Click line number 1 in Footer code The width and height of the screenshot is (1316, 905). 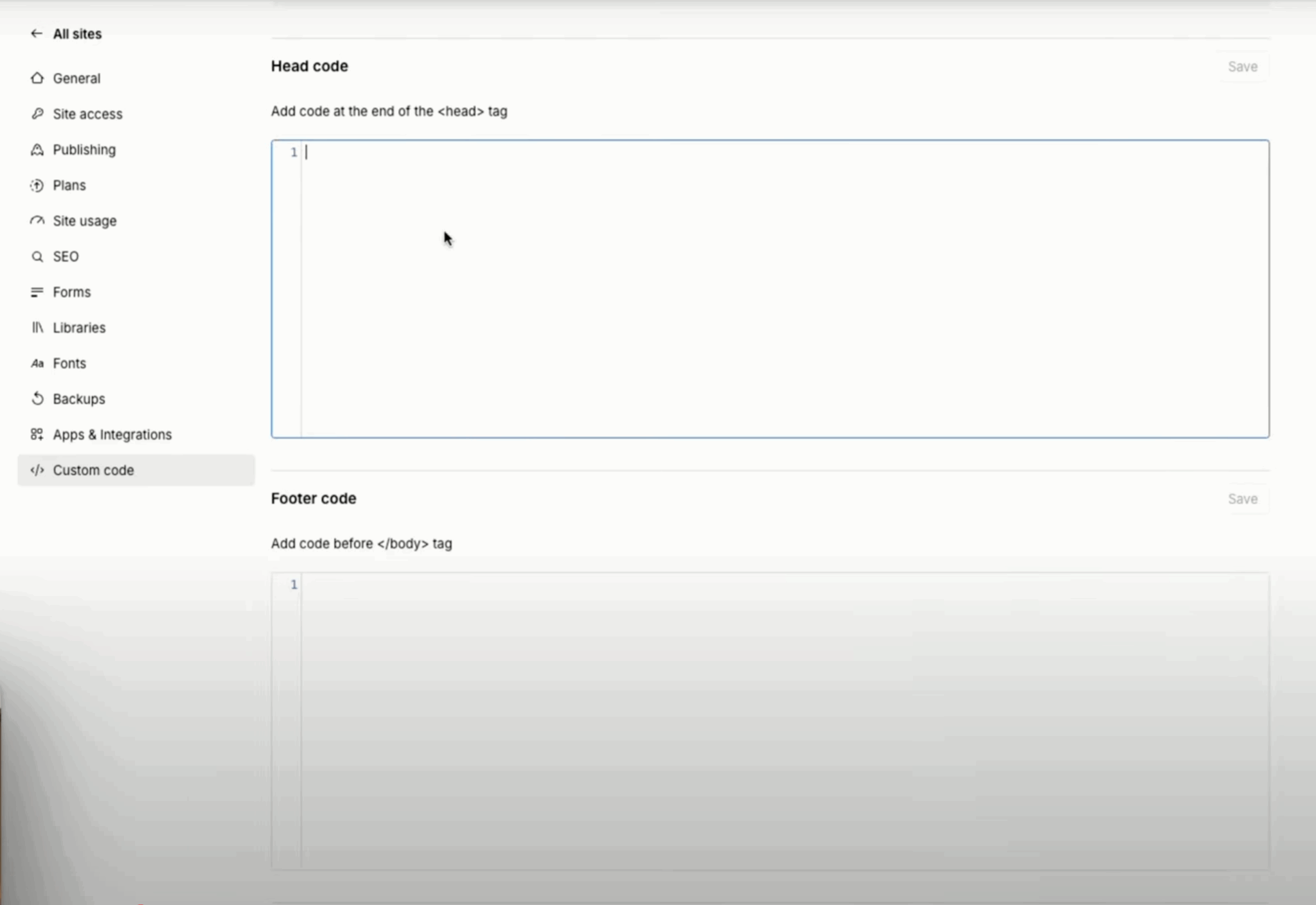294,584
